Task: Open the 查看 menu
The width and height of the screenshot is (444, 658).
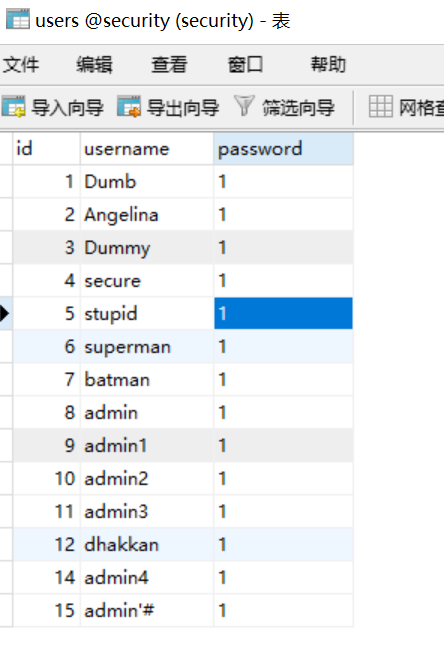Action: pos(169,65)
